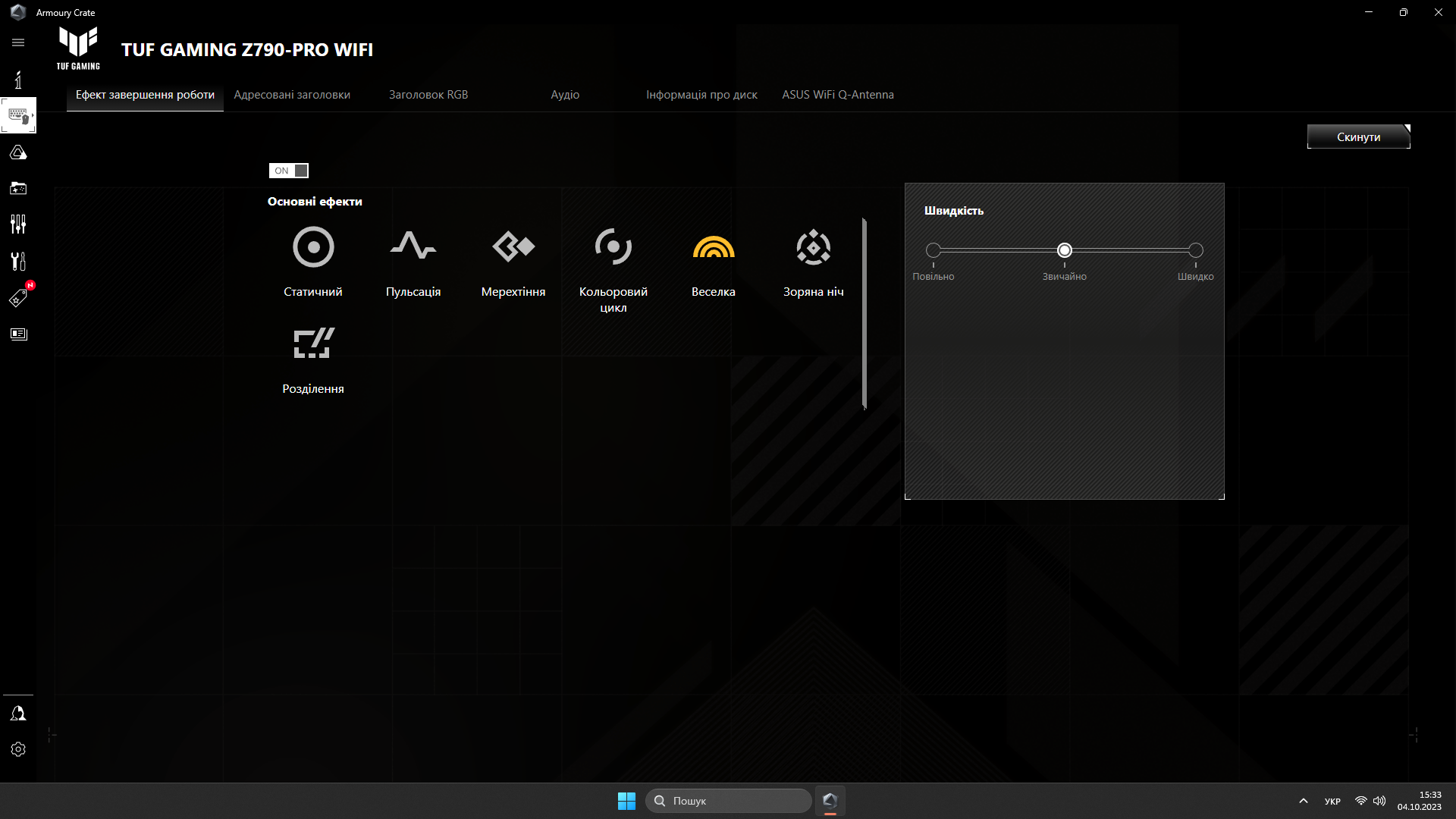1456x819 pixels.
Task: Open the Wi-Fi network tray icon
Action: pyautogui.click(x=1361, y=801)
